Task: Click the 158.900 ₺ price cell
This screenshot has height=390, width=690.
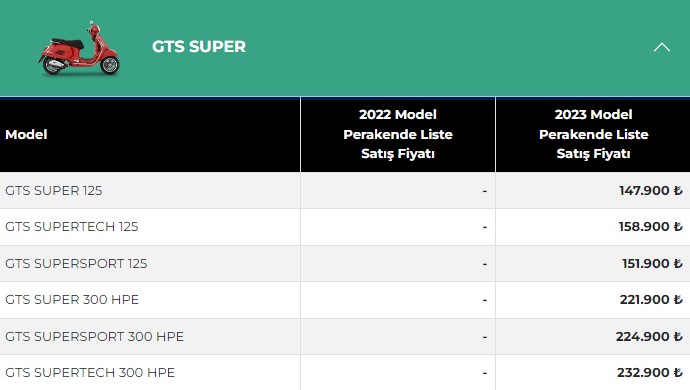Action: coord(593,227)
